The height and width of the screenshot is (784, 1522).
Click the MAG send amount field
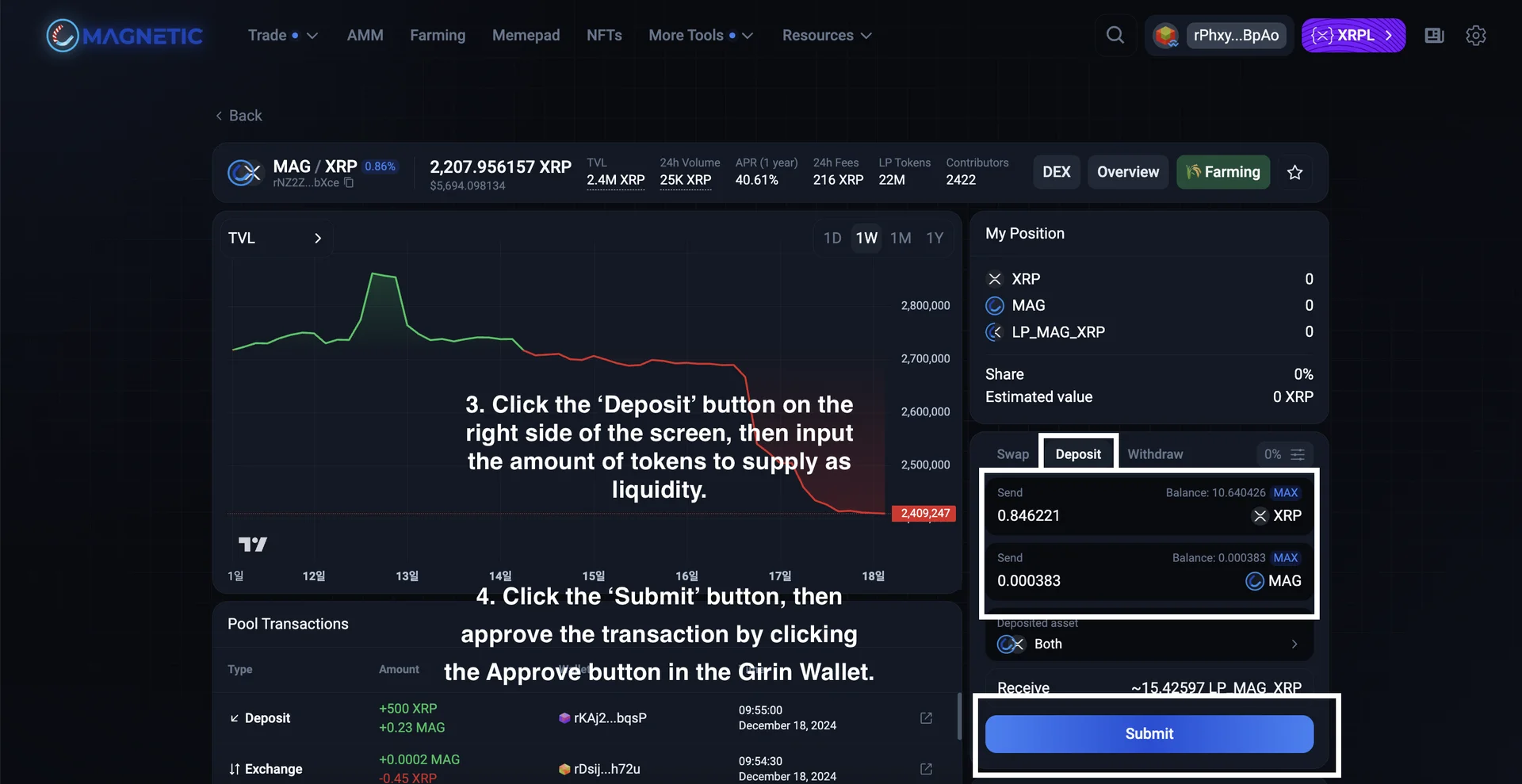point(1149,573)
